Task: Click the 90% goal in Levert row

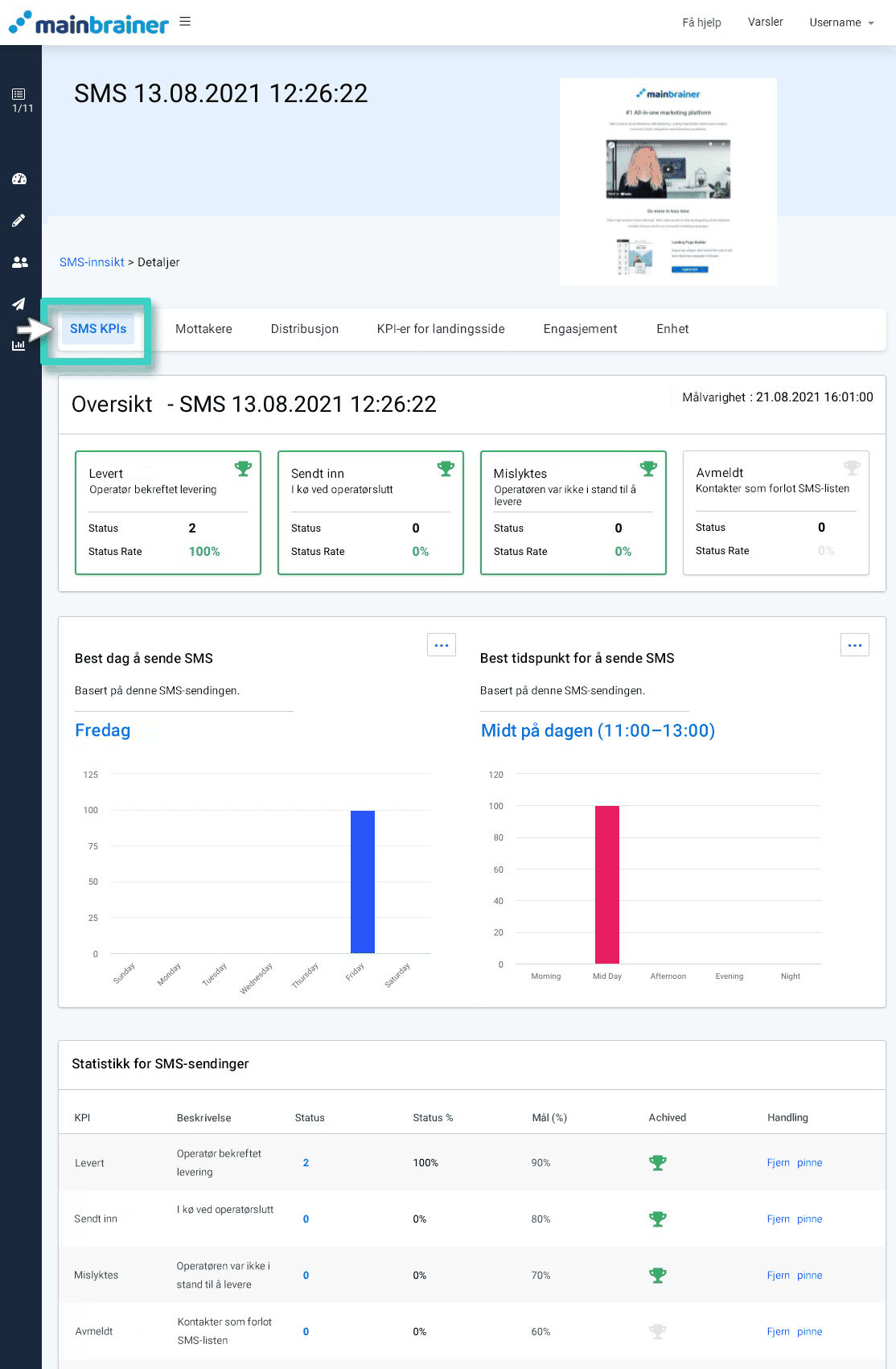Action: 540,1162
